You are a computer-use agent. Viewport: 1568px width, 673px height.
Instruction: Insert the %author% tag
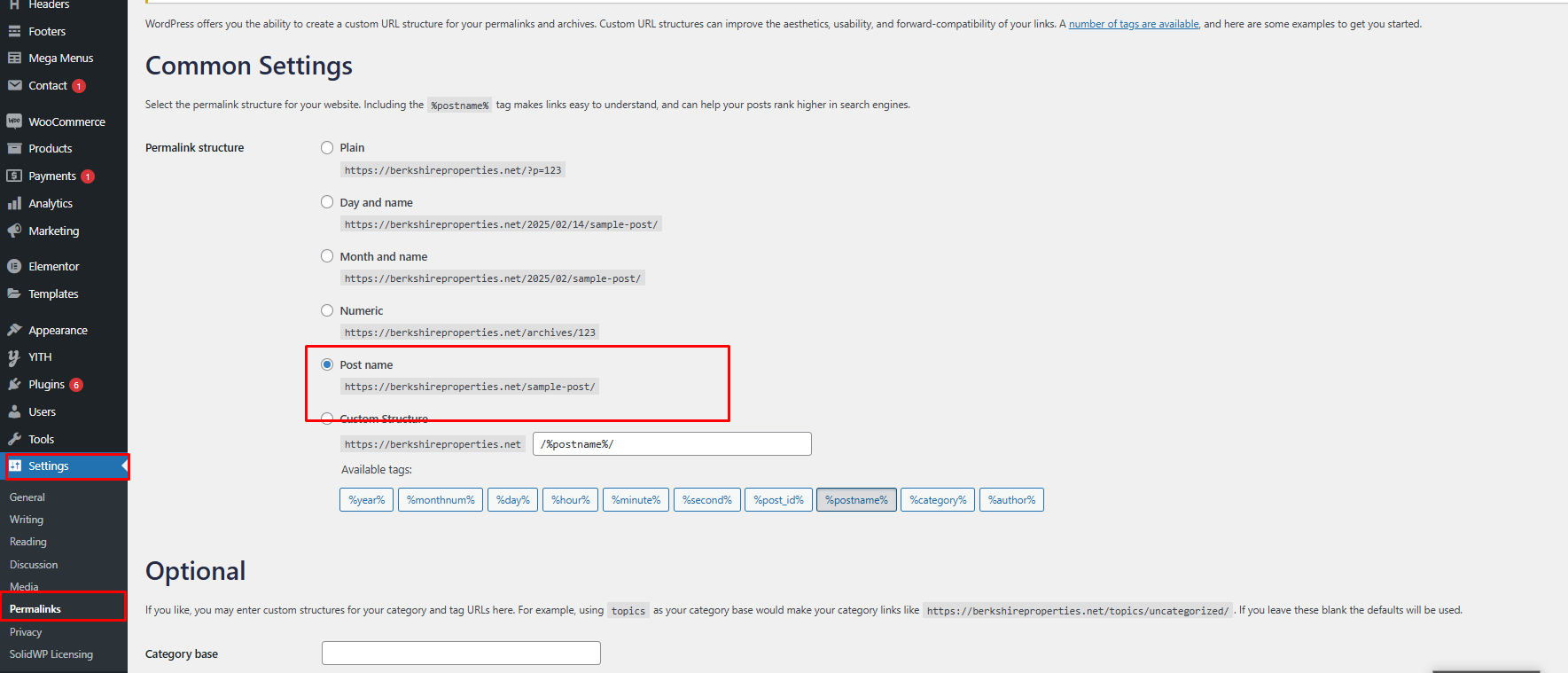click(1011, 500)
